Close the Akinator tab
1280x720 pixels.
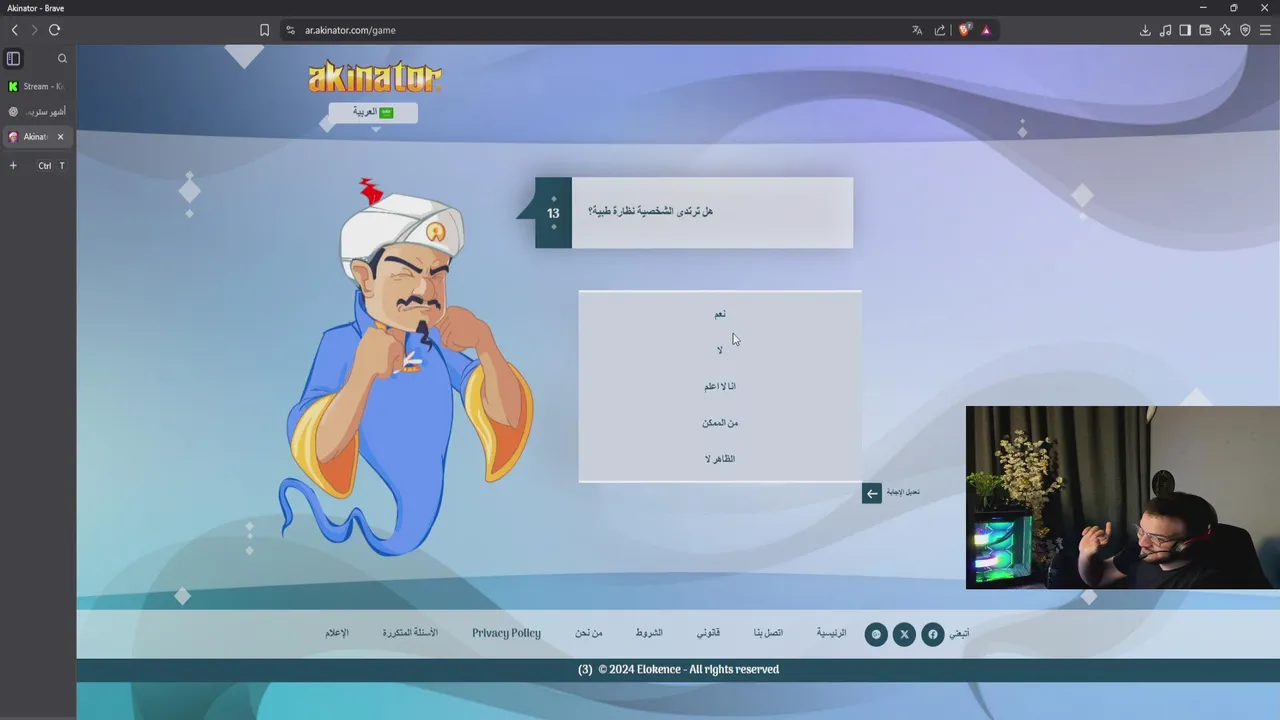(60, 137)
